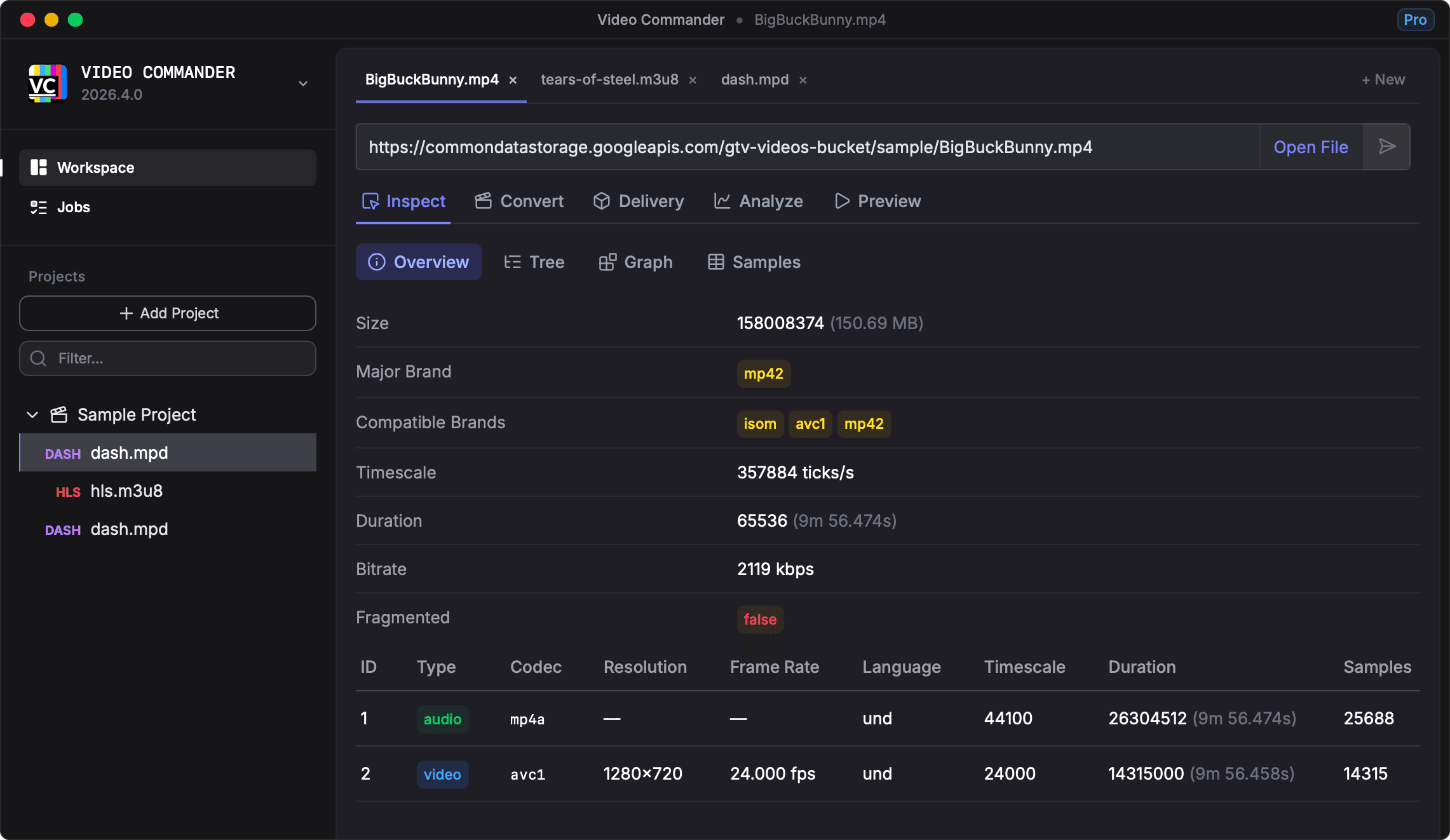Open the Preview player

point(877,201)
